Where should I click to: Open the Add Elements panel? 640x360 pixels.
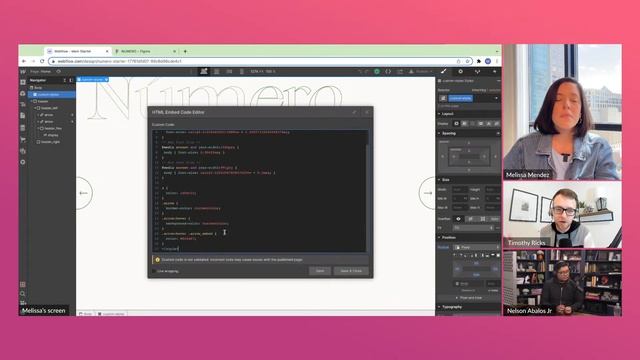pyautogui.click(x=23, y=82)
